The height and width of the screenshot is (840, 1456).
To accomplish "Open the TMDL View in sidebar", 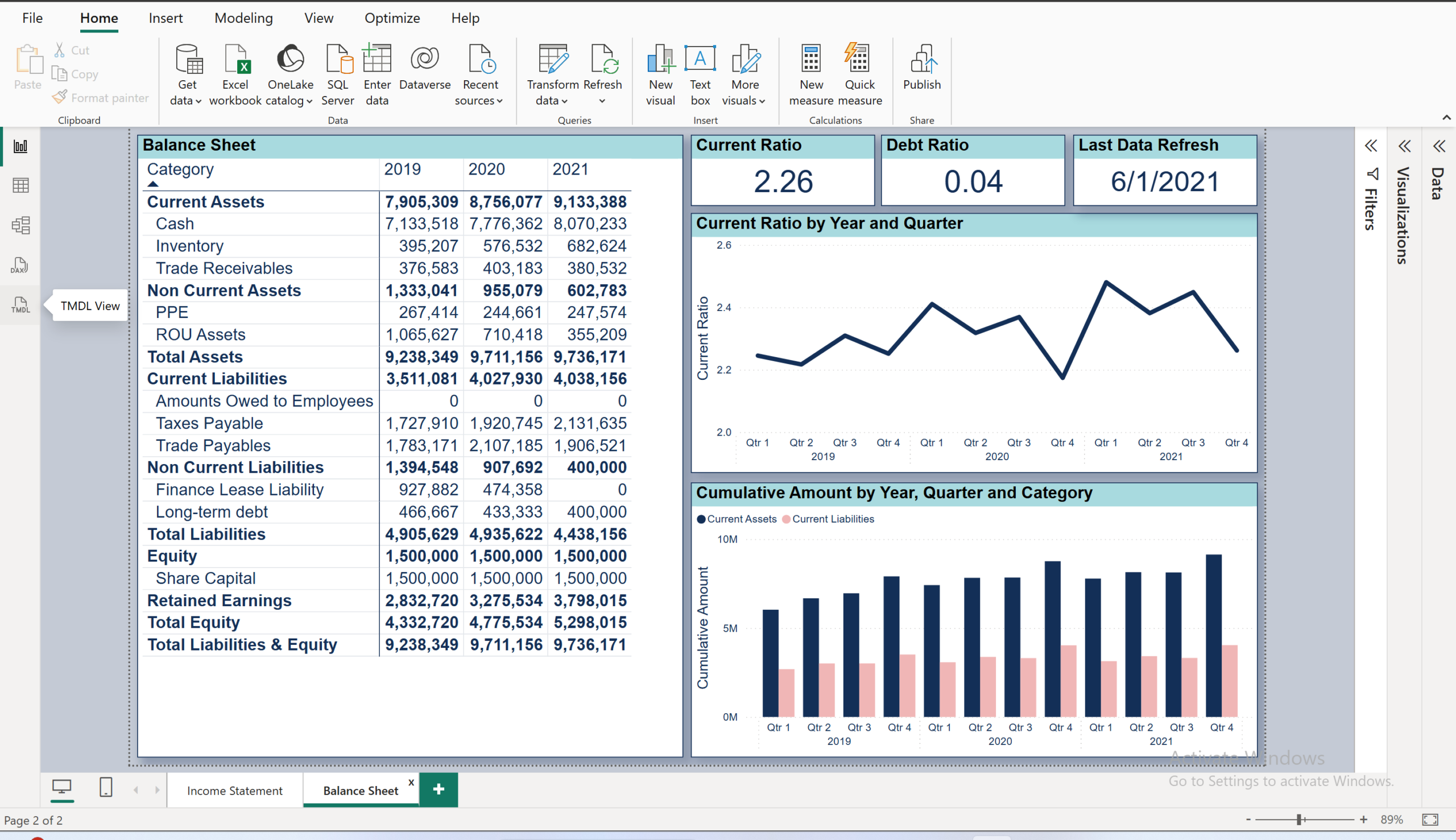I will point(20,305).
